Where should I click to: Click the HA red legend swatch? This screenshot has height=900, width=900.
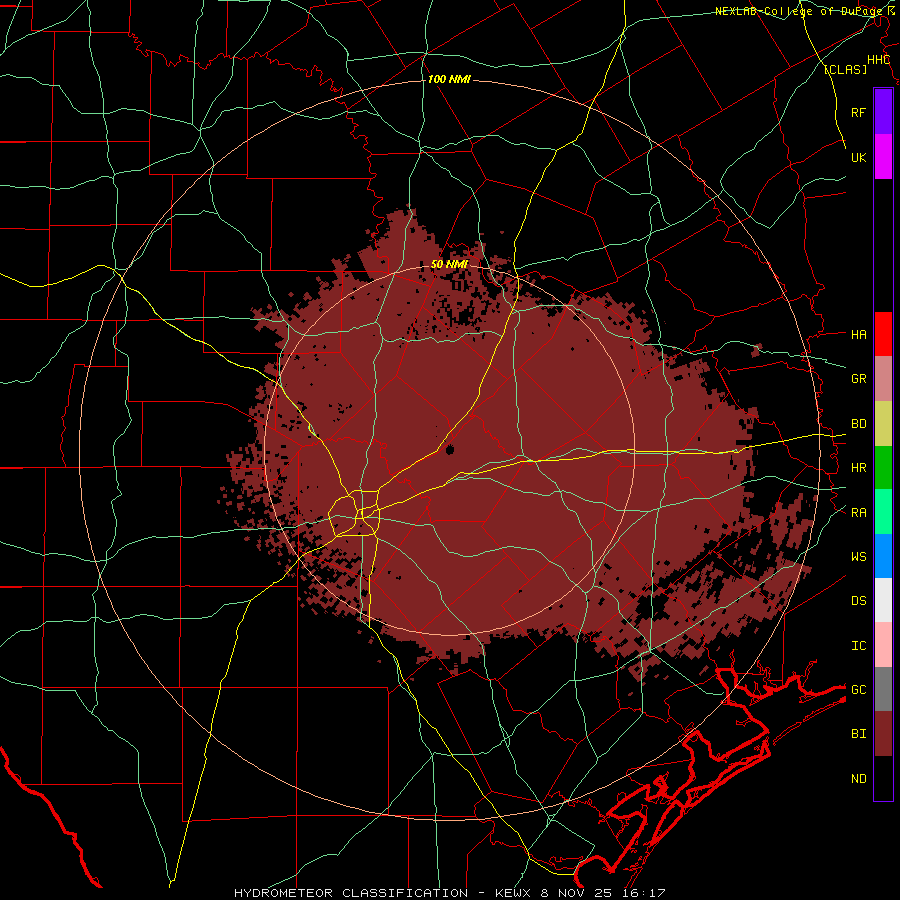[x=883, y=334]
